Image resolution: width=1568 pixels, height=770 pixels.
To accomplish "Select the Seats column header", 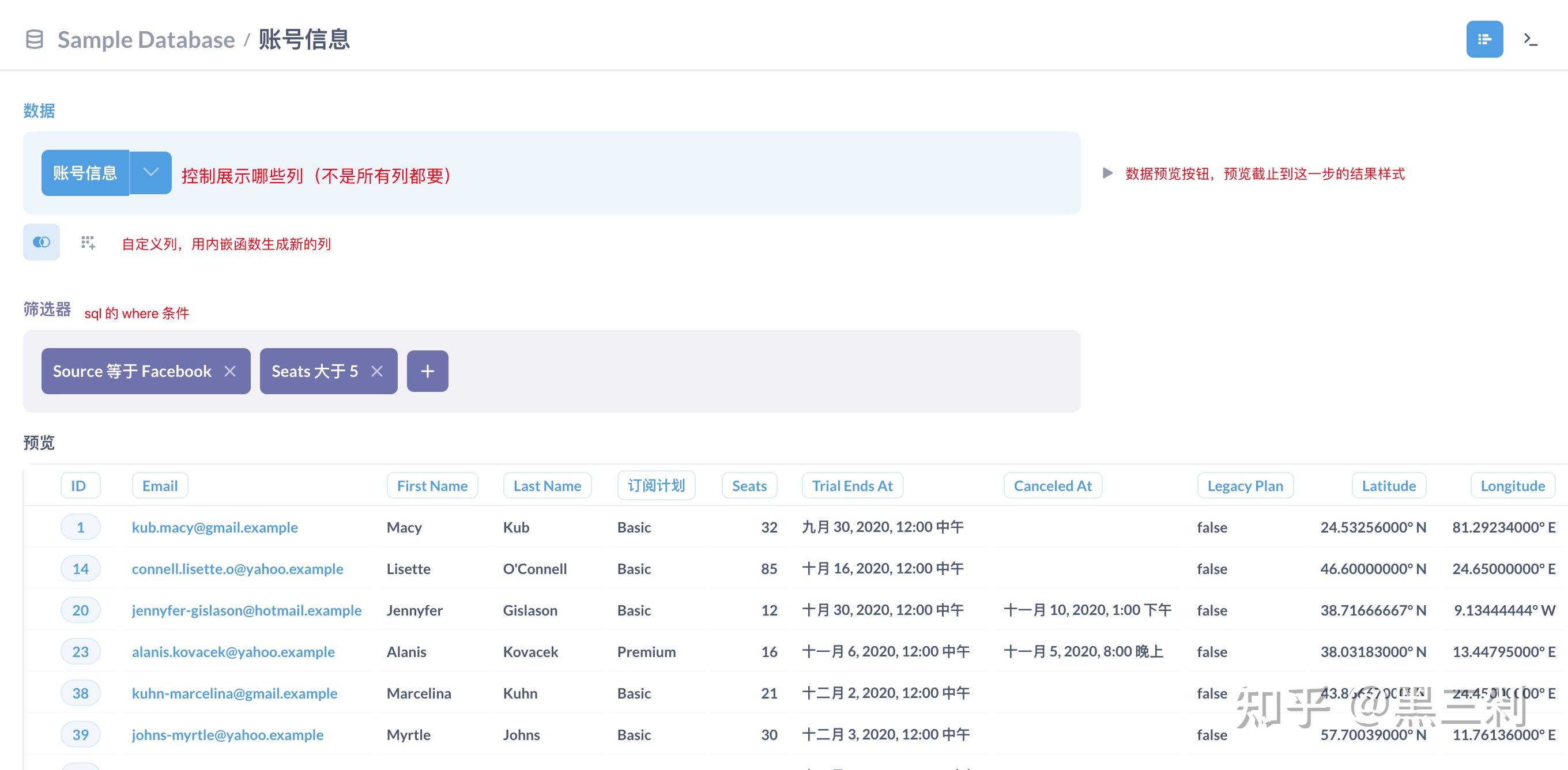I will 749,486.
